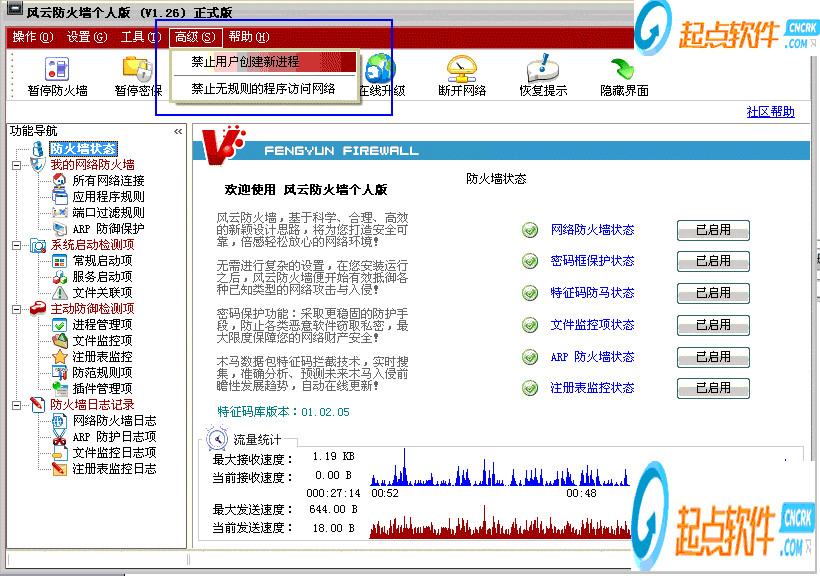Collapse the 功能导航 panel with double chevron
The image size is (820, 576).
[178, 131]
